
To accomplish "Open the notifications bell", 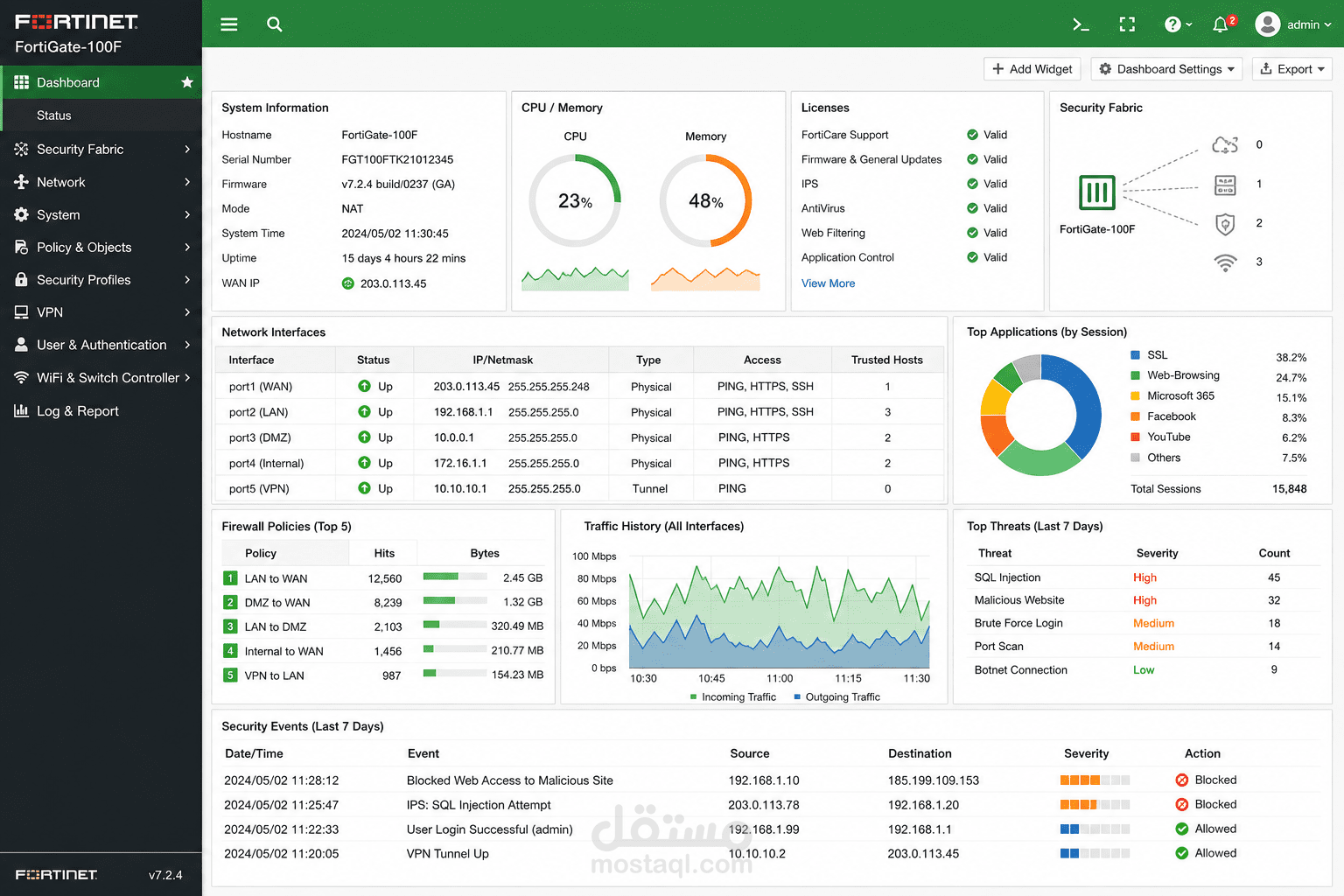I will pos(1221,24).
